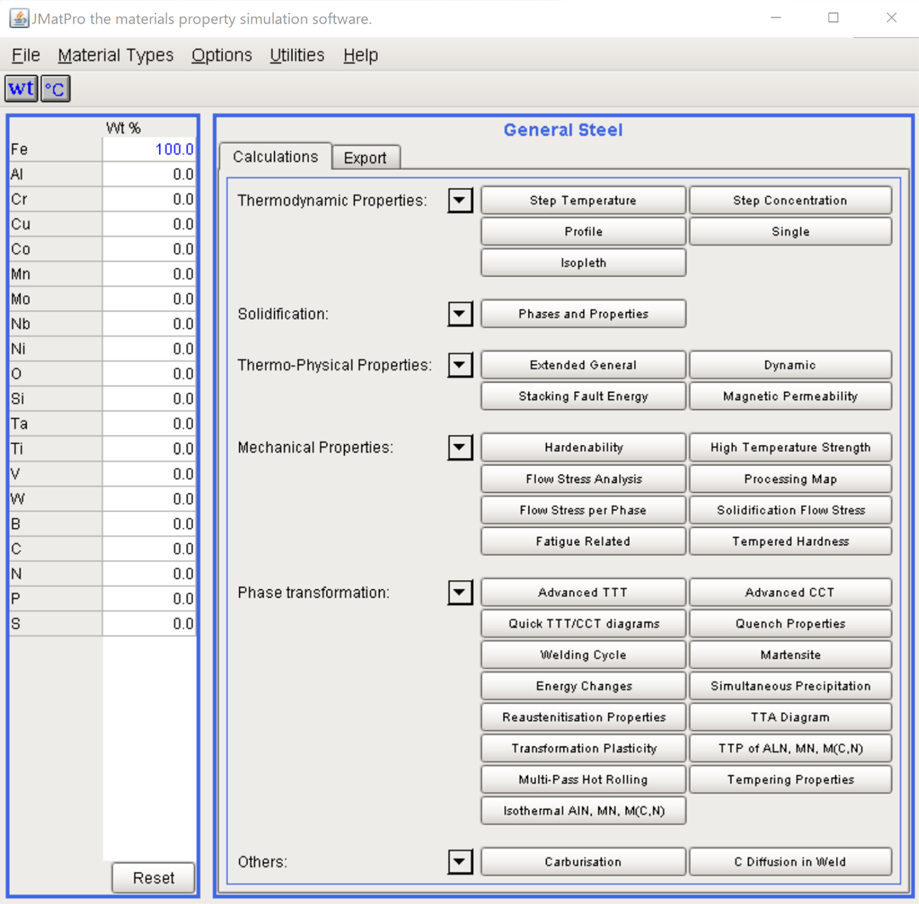Open the Options menu

222,55
